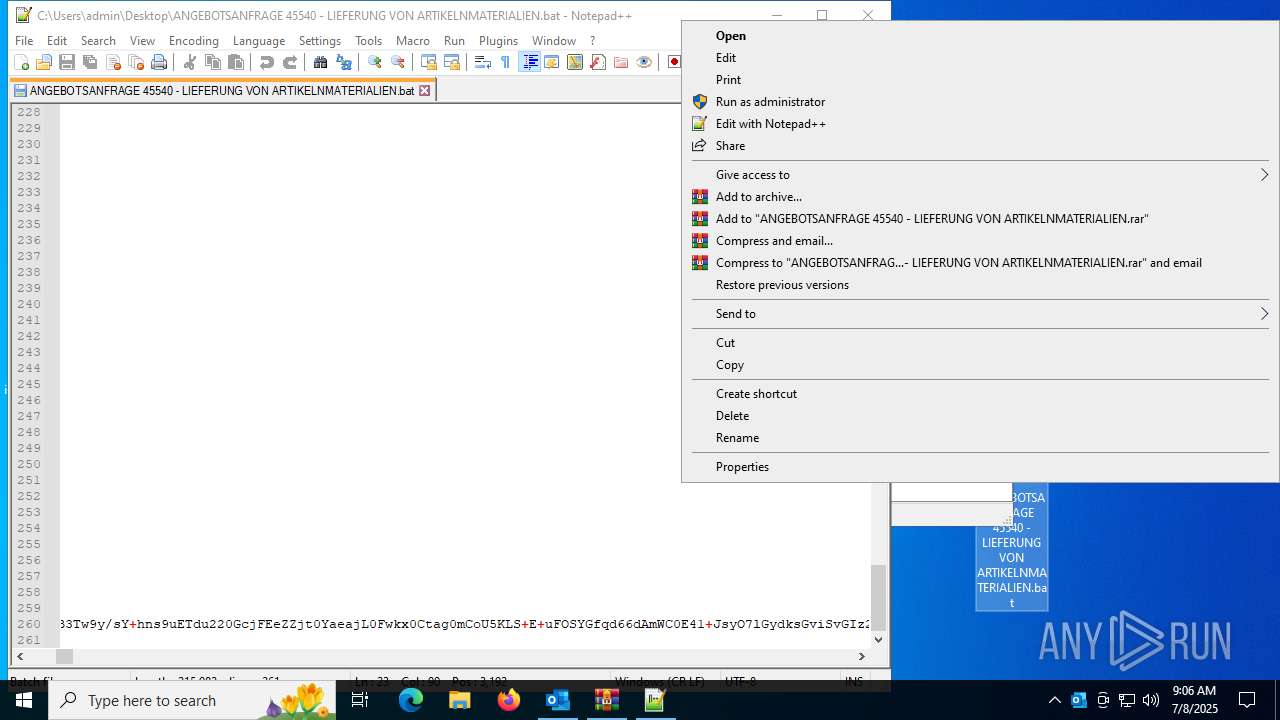Open the Search menu

98,41
